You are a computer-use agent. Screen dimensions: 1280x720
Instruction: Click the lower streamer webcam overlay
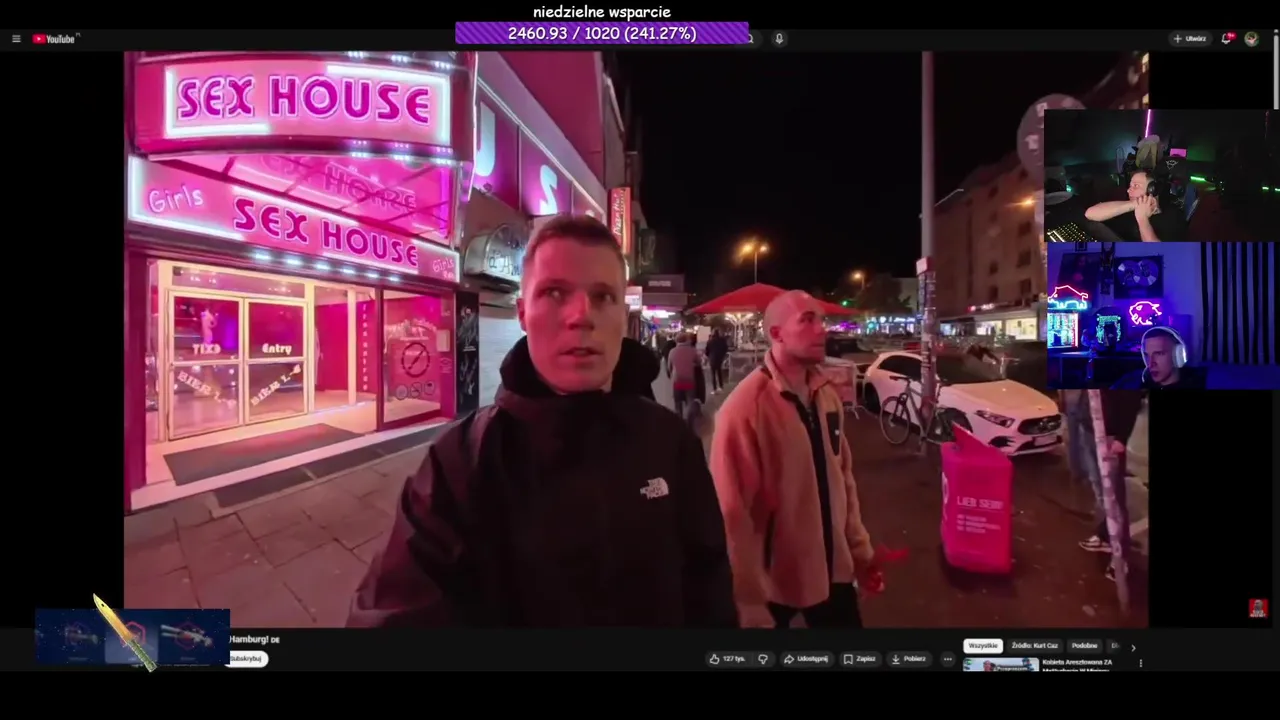[1161, 315]
